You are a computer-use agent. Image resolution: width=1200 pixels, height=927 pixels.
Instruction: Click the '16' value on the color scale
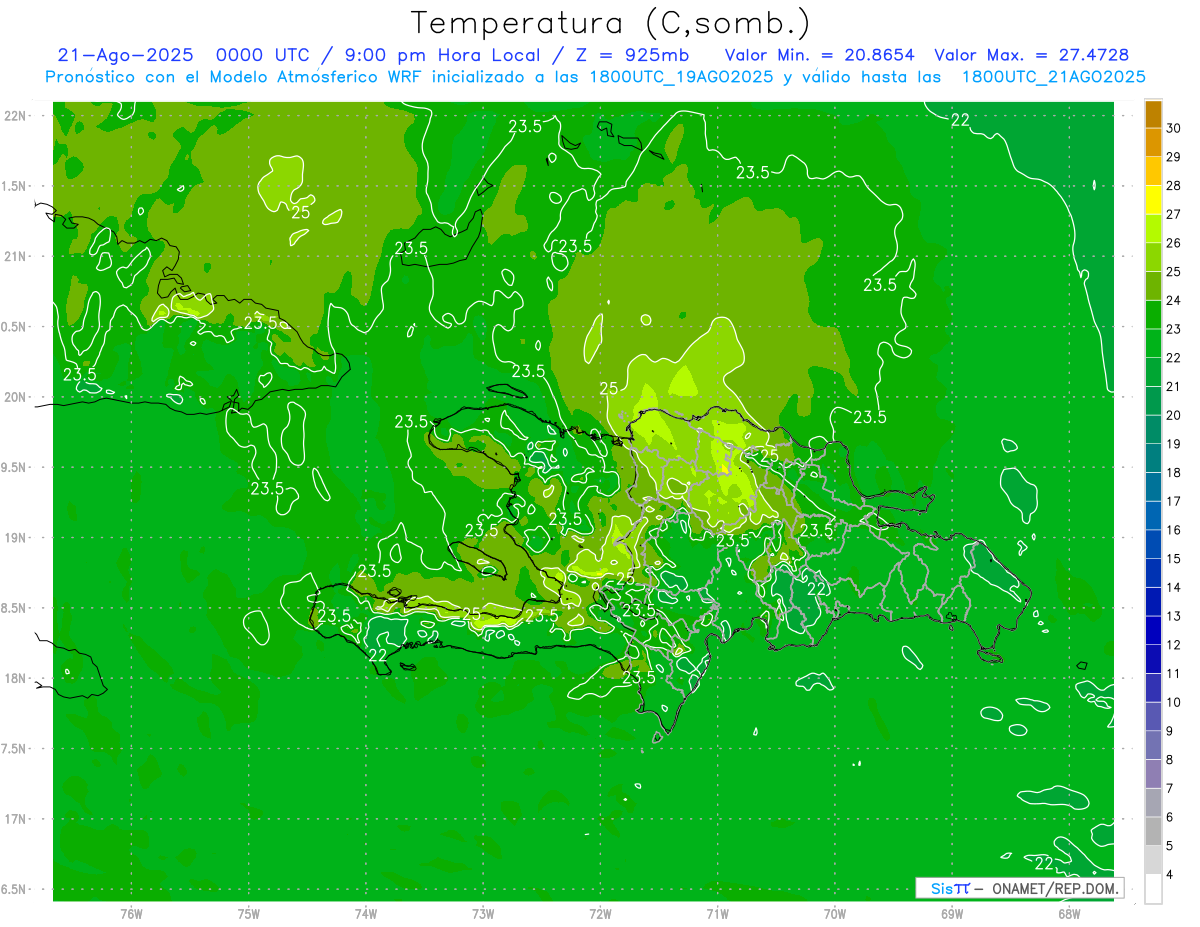(1174, 530)
